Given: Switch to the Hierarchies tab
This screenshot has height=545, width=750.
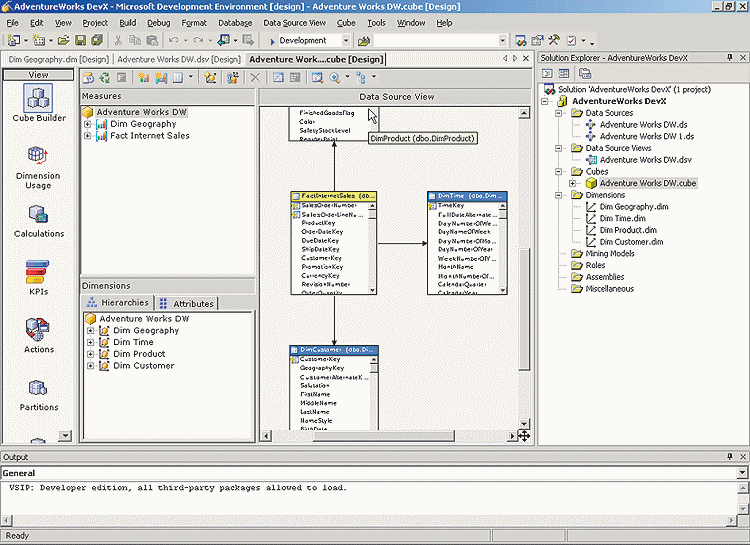Looking at the screenshot, I should pos(118,302).
